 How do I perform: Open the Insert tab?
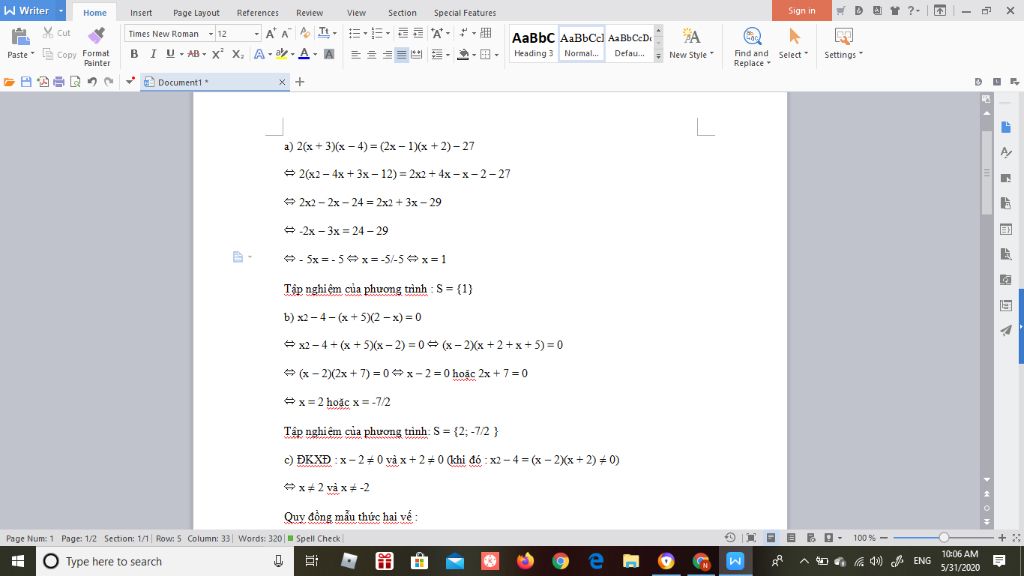141,12
